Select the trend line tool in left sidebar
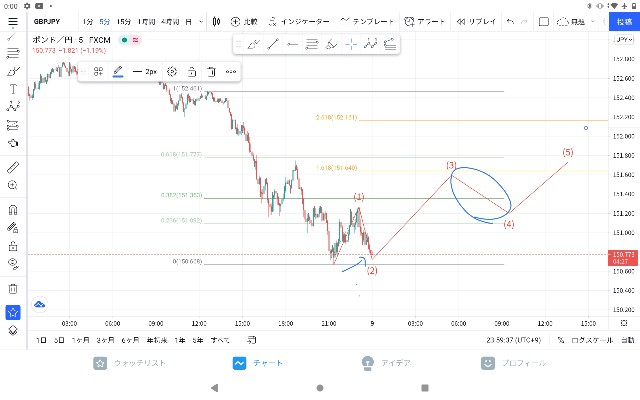This screenshot has width=640, height=400. 12,38
